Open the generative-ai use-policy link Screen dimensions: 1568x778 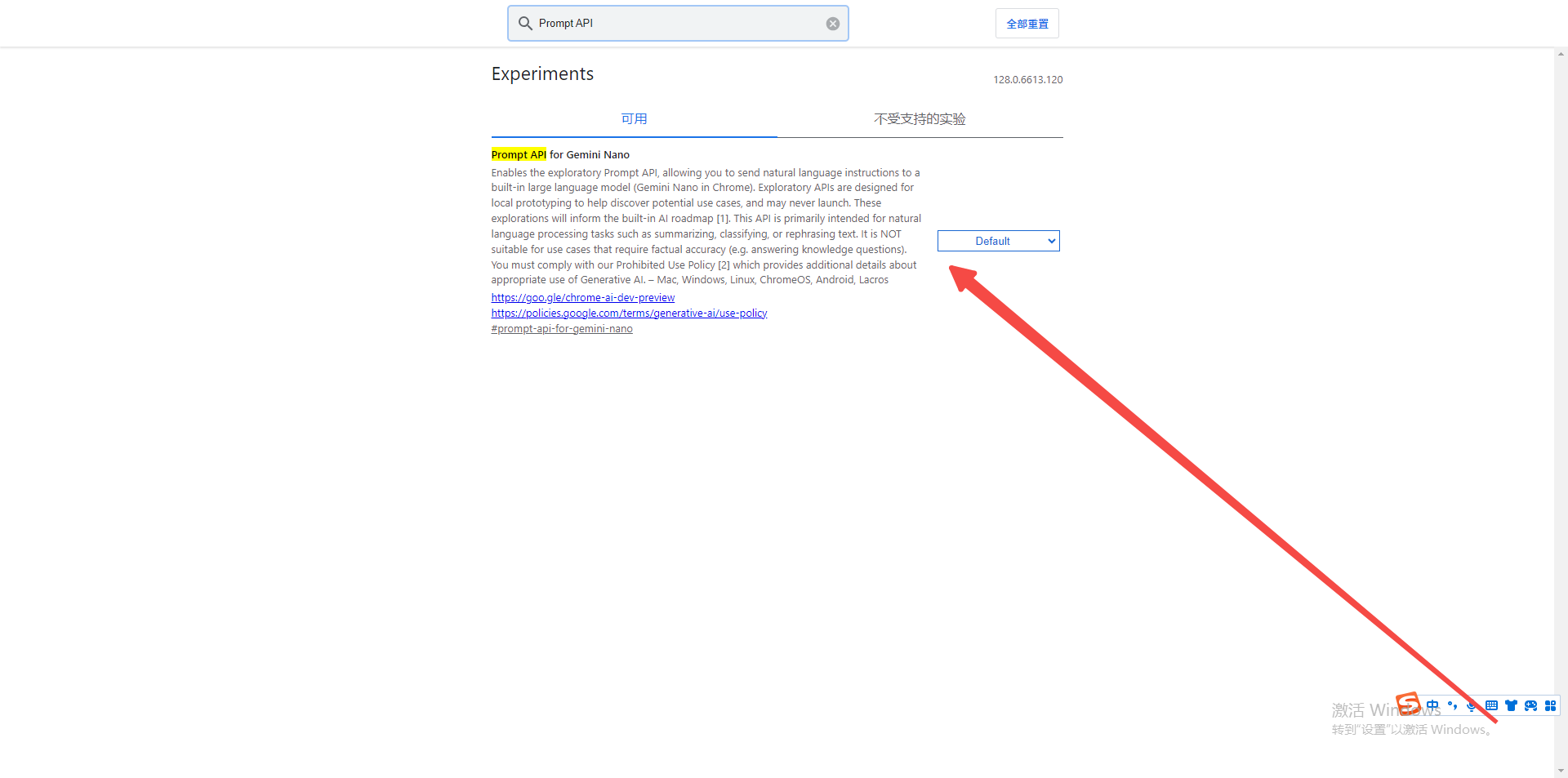[x=629, y=313]
